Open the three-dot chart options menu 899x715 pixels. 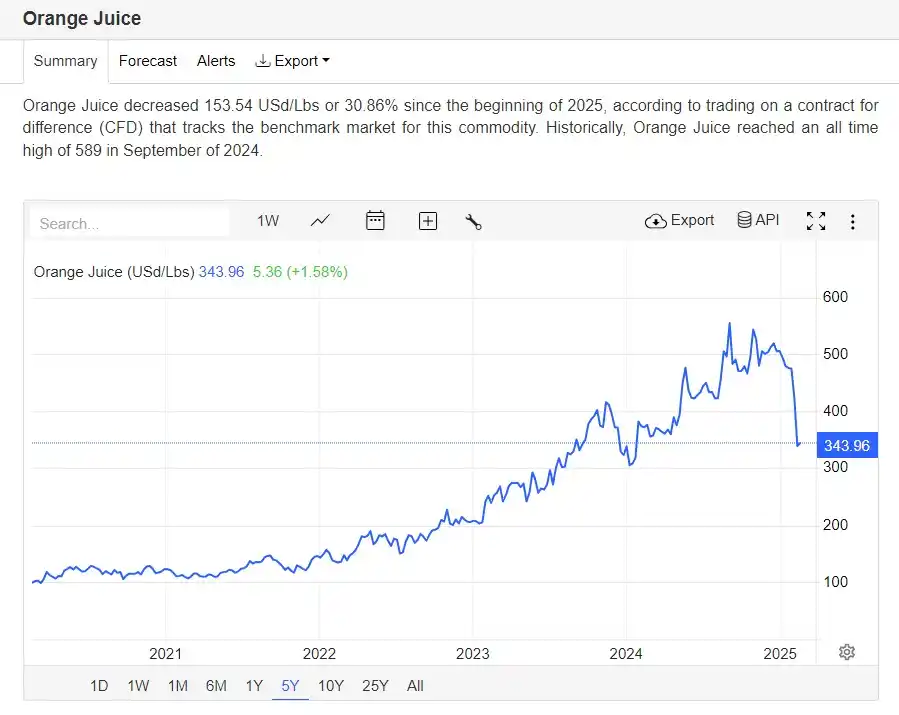[852, 221]
